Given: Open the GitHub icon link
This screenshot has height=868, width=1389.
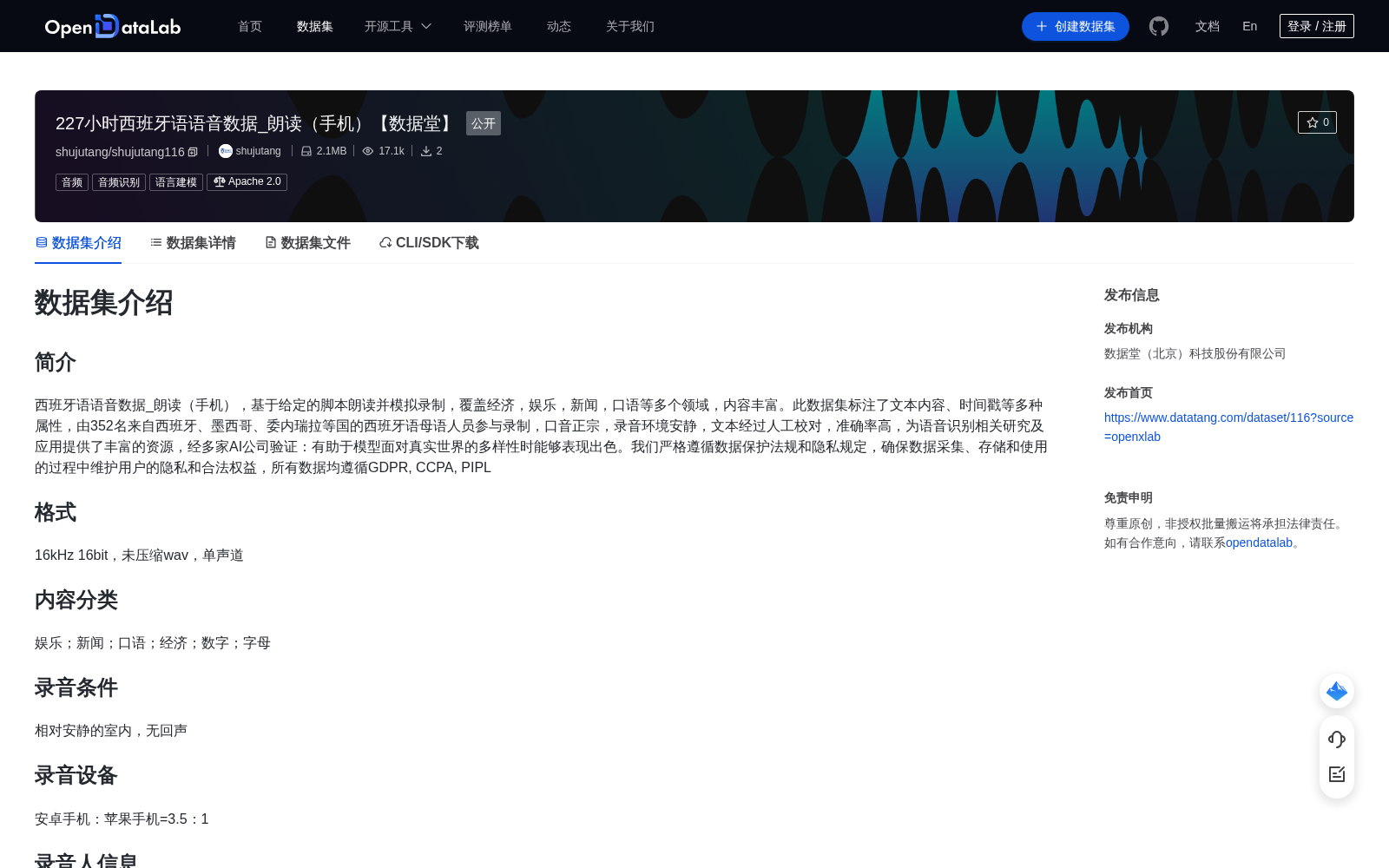Looking at the screenshot, I should 1158,26.
